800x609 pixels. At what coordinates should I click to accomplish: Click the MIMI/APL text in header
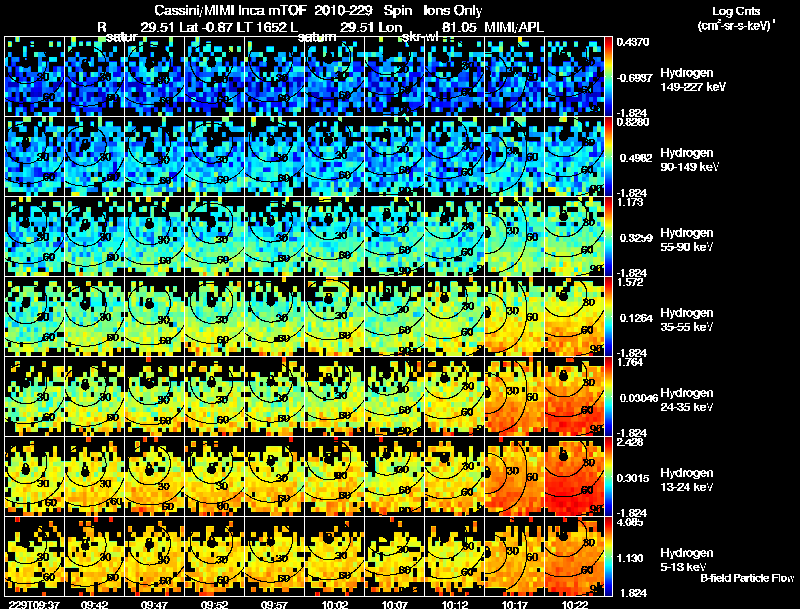coord(515,28)
